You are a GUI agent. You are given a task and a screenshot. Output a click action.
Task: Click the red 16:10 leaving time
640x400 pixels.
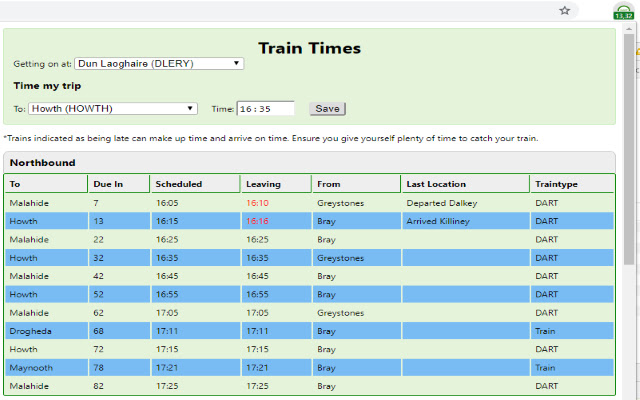257,203
